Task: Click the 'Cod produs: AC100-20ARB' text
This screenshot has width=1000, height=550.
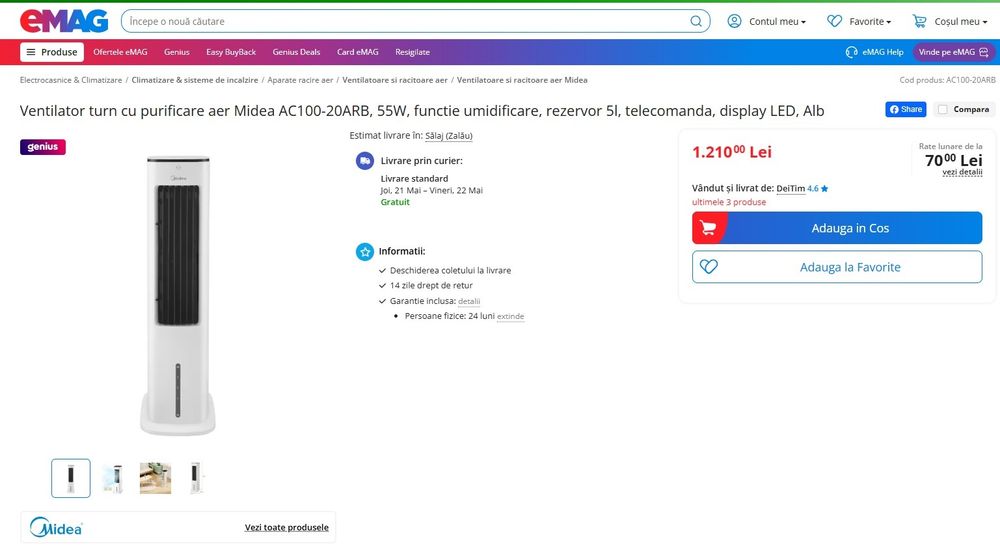Action: (x=947, y=80)
